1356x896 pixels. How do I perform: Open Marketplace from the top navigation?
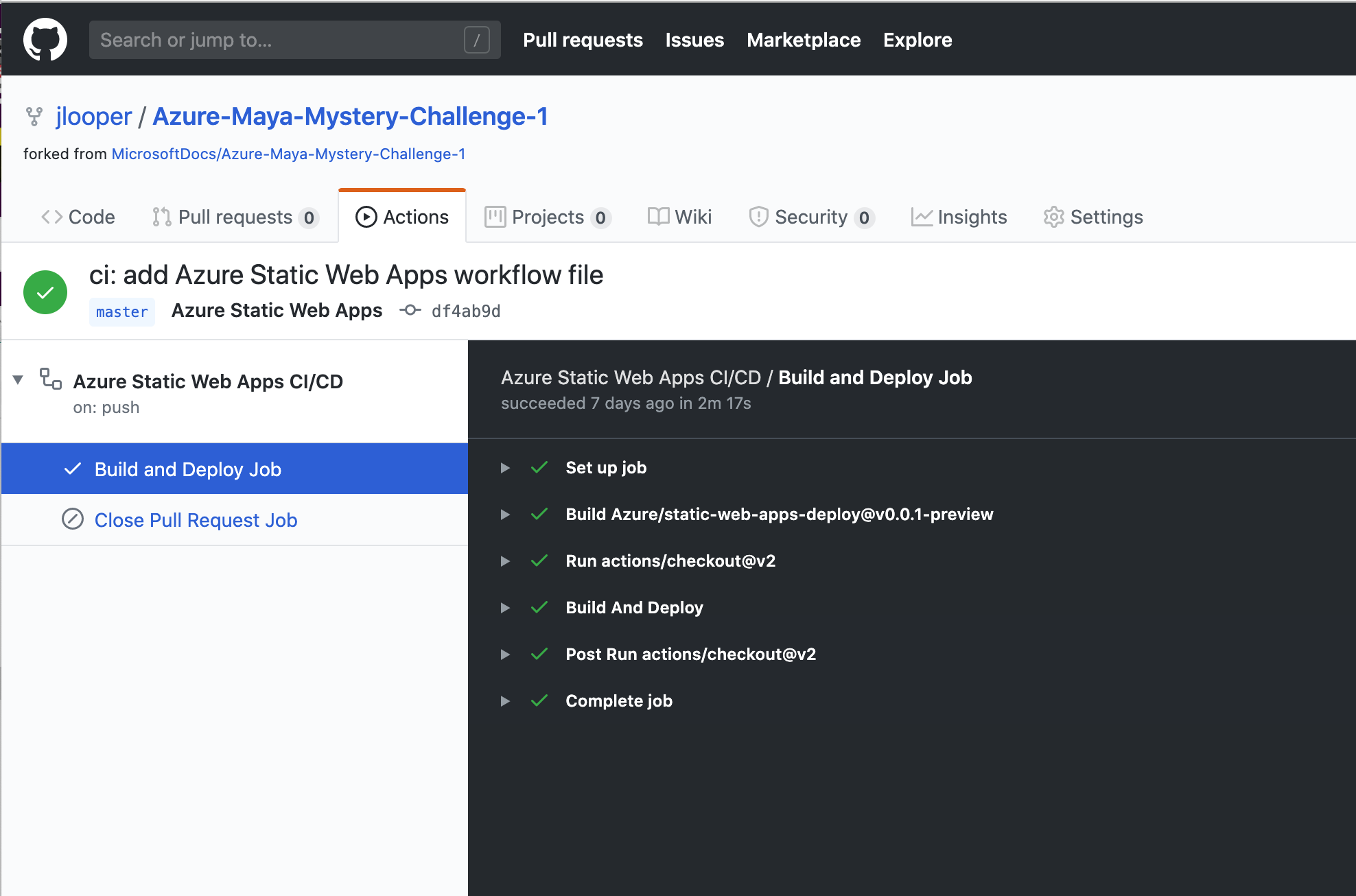[x=804, y=40]
